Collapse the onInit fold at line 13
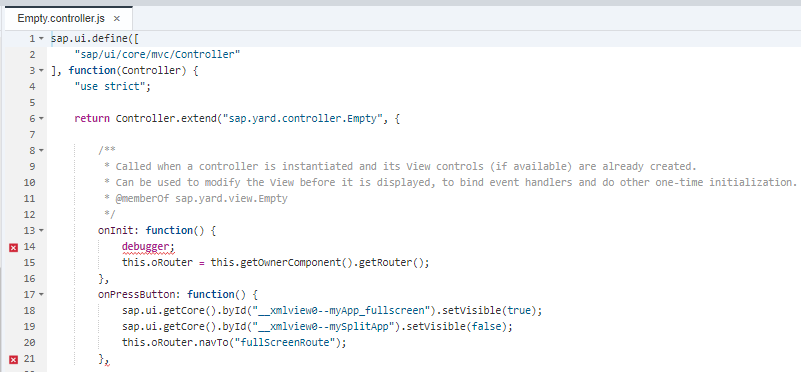 click(x=41, y=230)
